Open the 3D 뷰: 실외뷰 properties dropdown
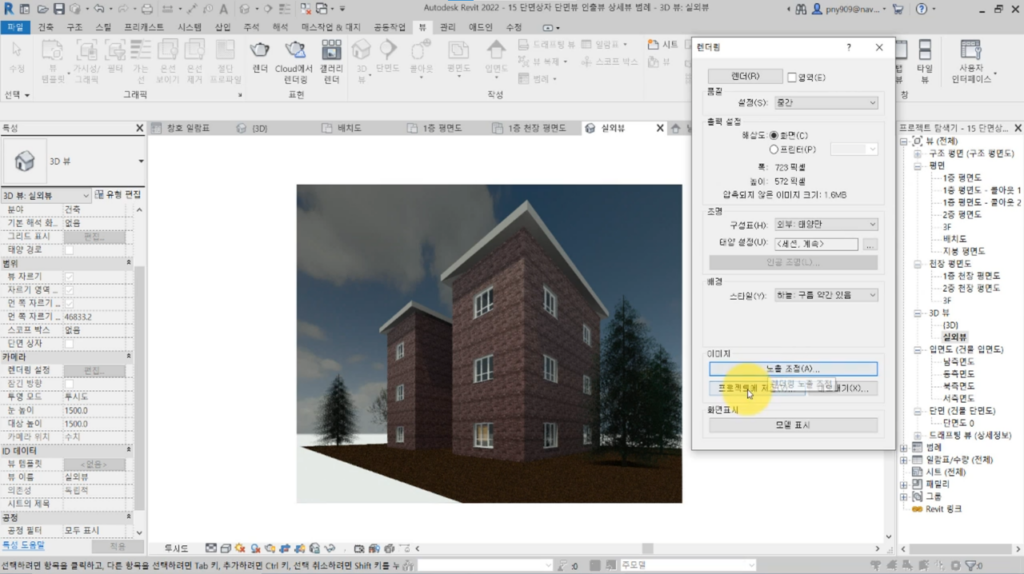 click(x=45, y=195)
